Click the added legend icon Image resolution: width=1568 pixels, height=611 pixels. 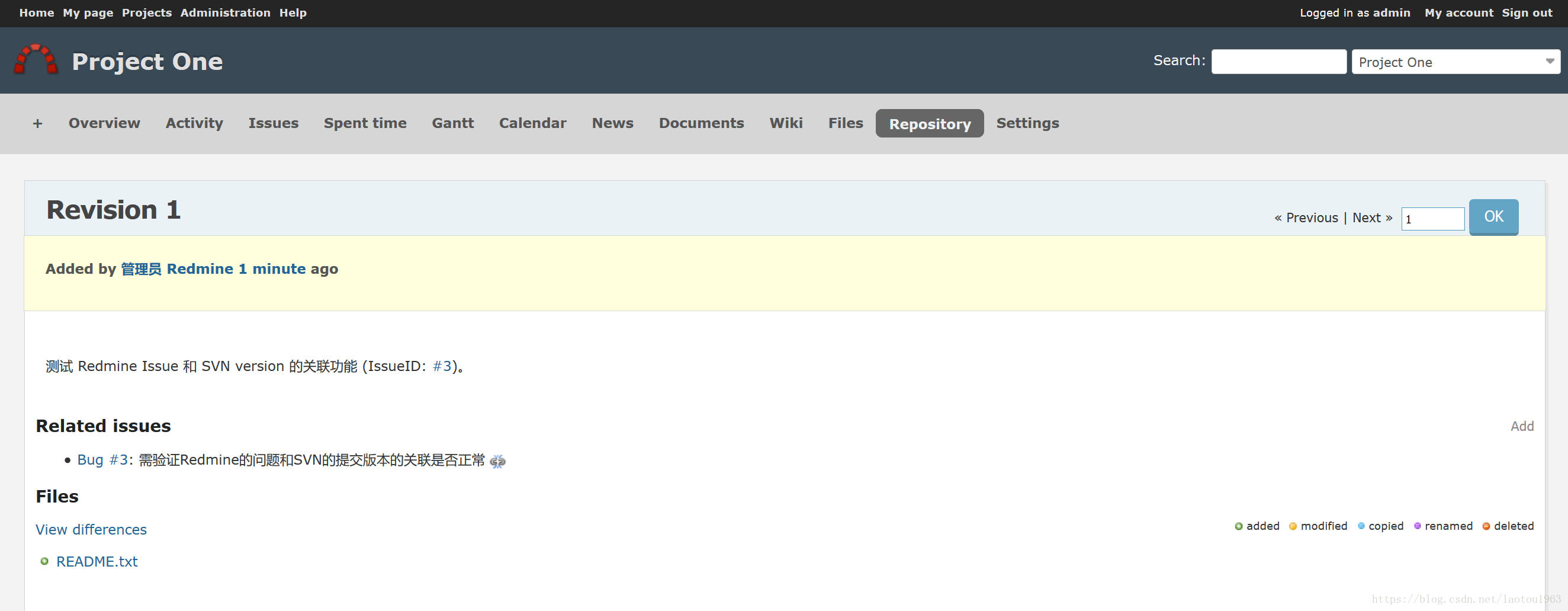coord(1238,526)
